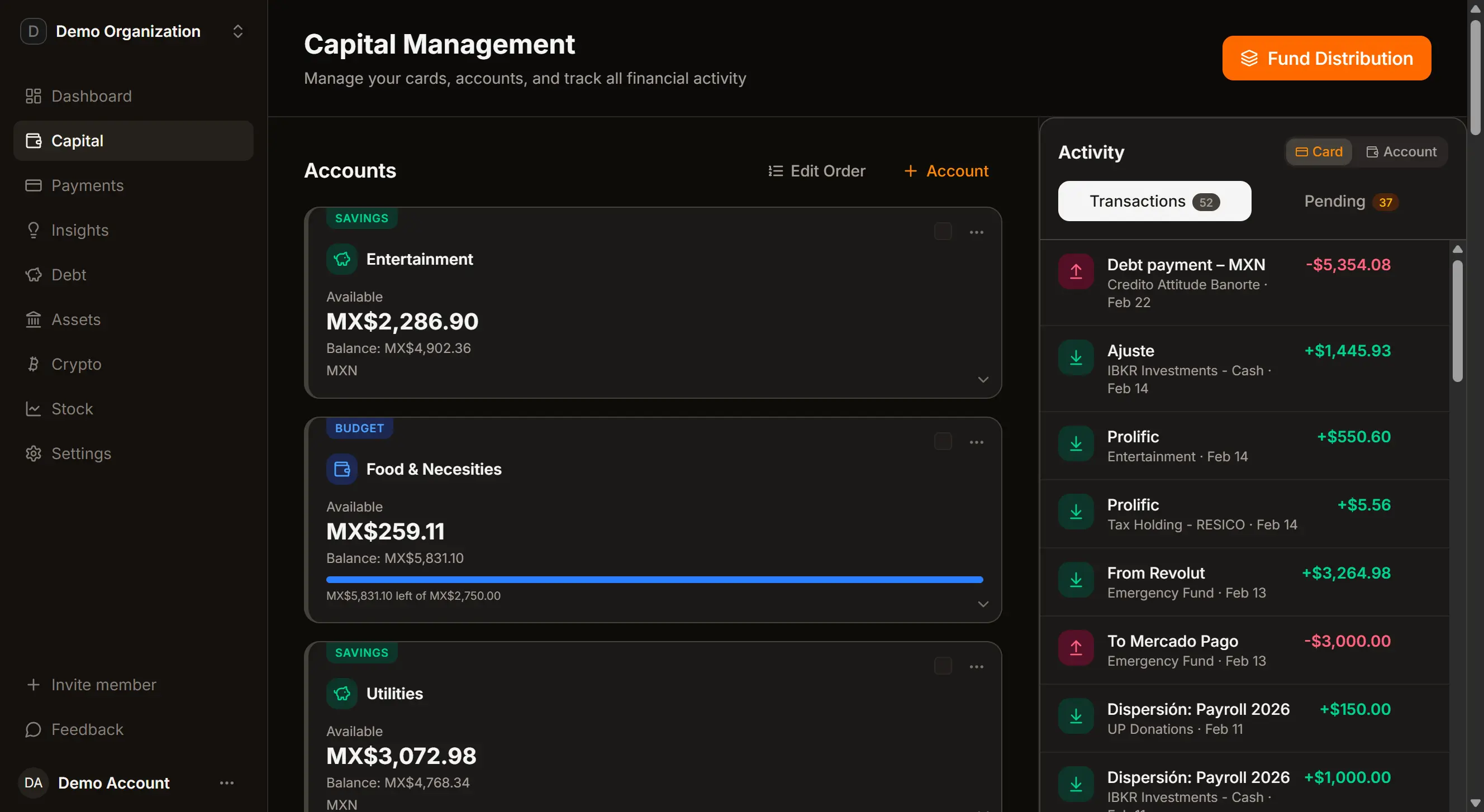The height and width of the screenshot is (812, 1484).
Task: Switch Activity view to Account
Action: click(x=1401, y=151)
